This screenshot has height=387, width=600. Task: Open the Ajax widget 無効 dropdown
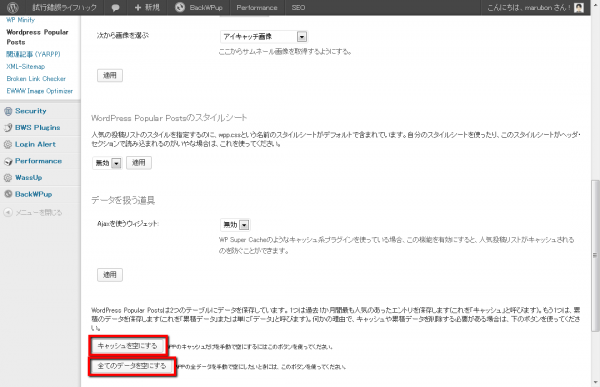235,225
